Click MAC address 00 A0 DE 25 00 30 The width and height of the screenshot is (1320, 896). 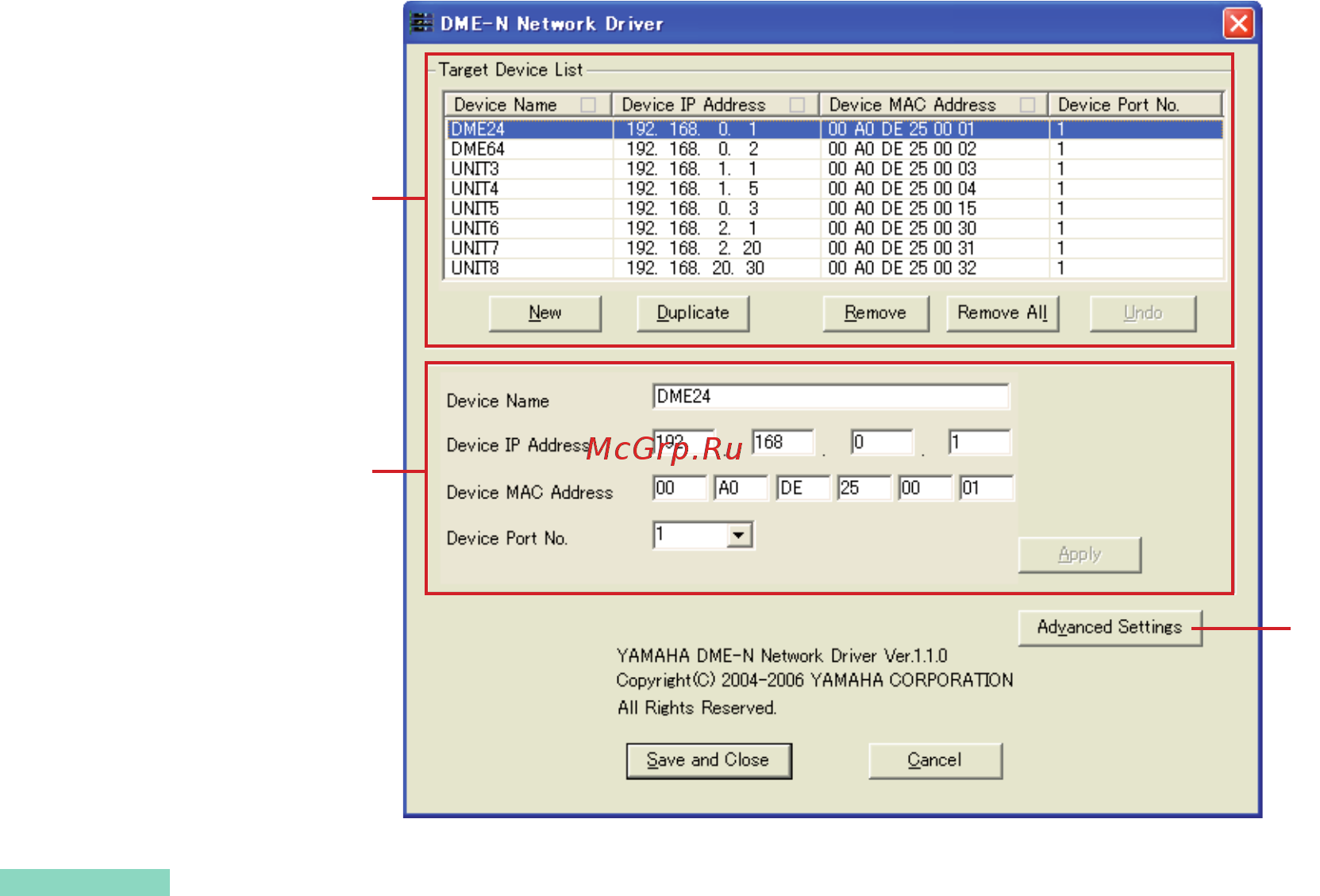pos(902,229)
